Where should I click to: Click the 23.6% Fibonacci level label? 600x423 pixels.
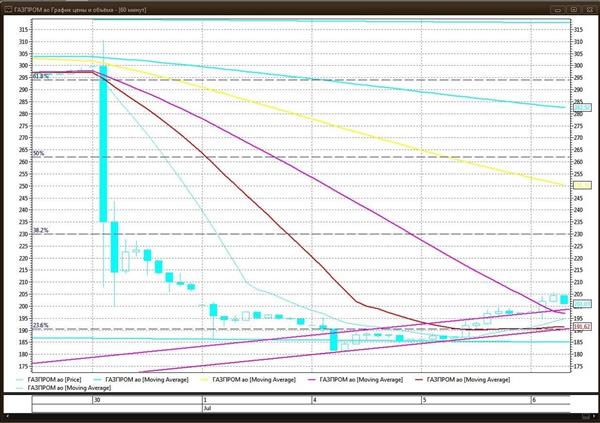click(41, 325)
